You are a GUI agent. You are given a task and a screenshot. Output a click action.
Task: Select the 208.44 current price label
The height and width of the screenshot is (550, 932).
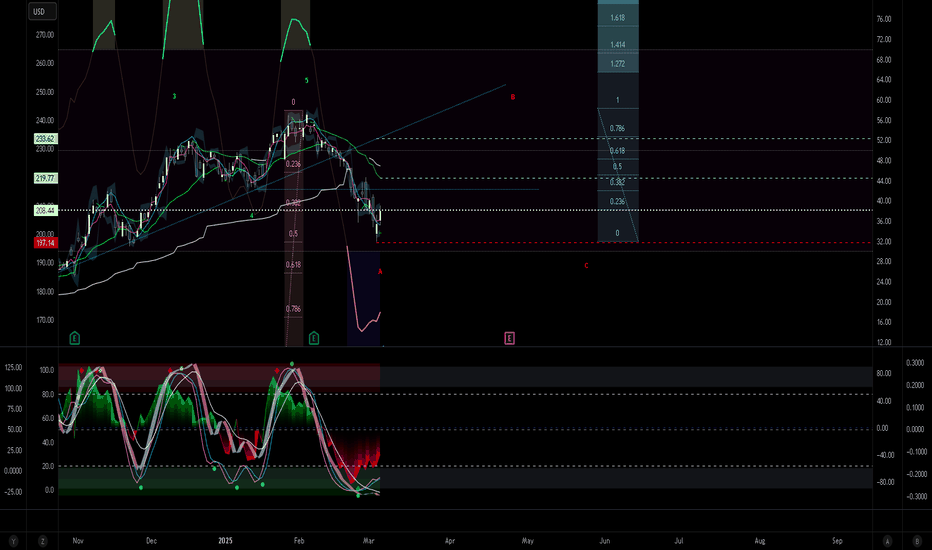[45, 210]
